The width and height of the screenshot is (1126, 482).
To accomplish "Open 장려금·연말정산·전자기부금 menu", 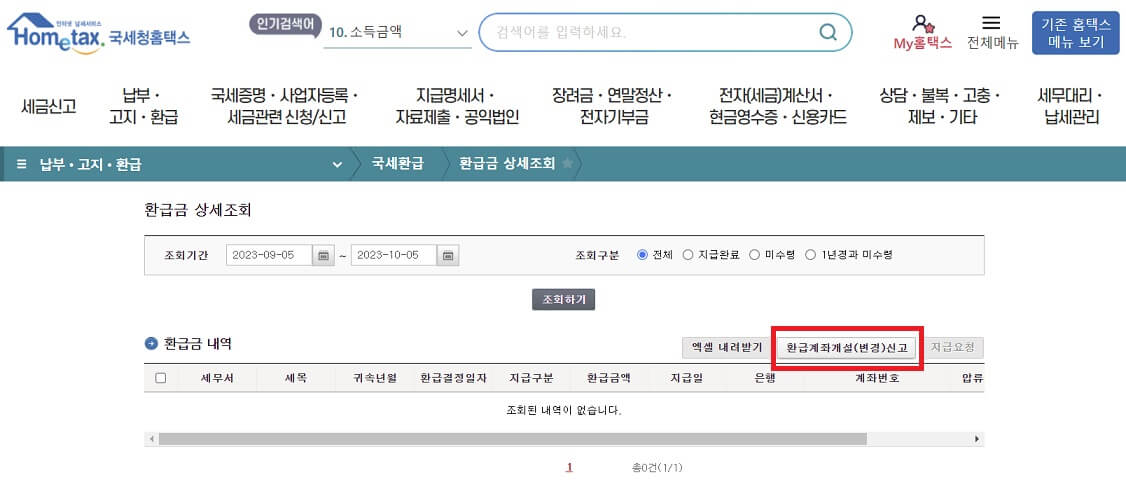I will (x=613, y=106).
